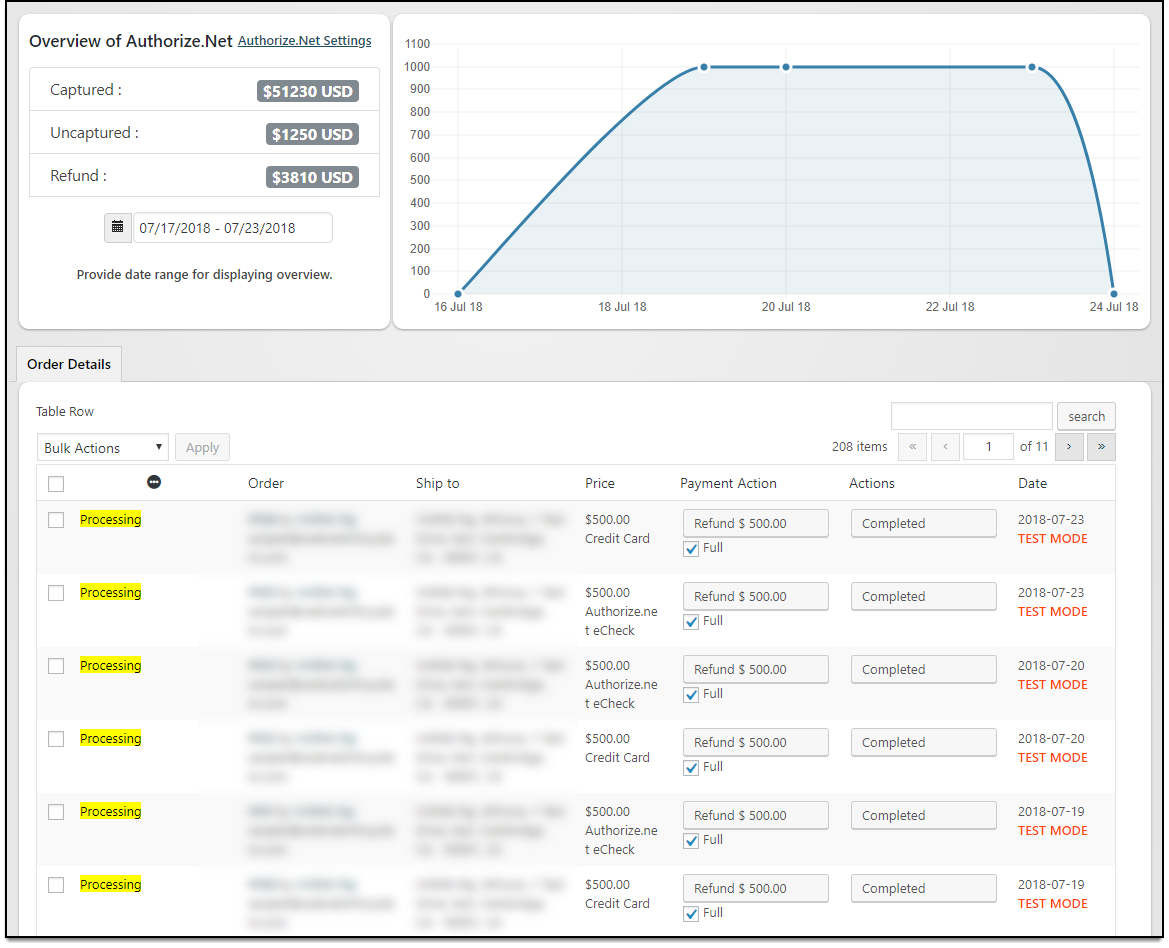The width and height of the screenshot is (1169, 948).
Task: Select the first 2018-07-23 Credit Card order
Action: [56, 519]
